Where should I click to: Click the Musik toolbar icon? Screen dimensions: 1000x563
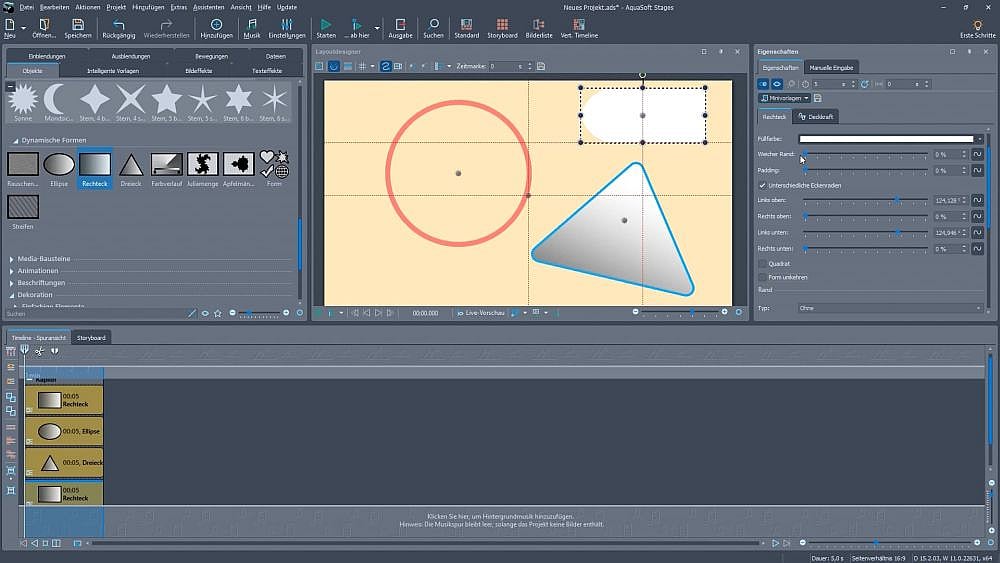251,25
